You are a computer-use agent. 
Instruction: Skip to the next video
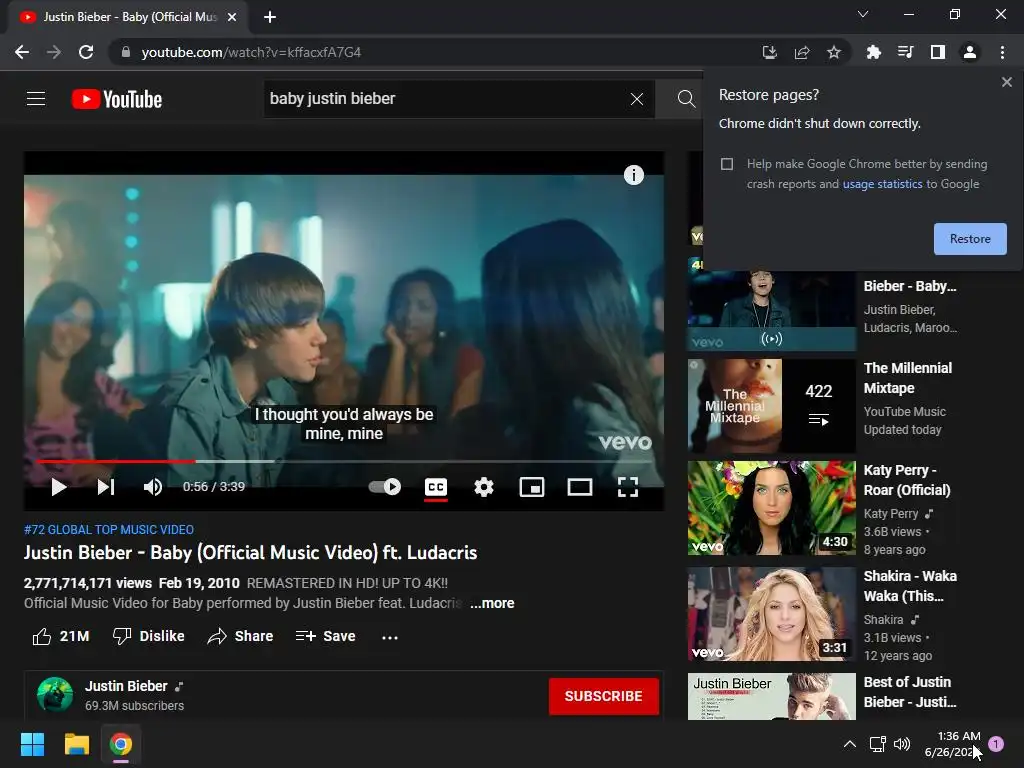(106, 487)
